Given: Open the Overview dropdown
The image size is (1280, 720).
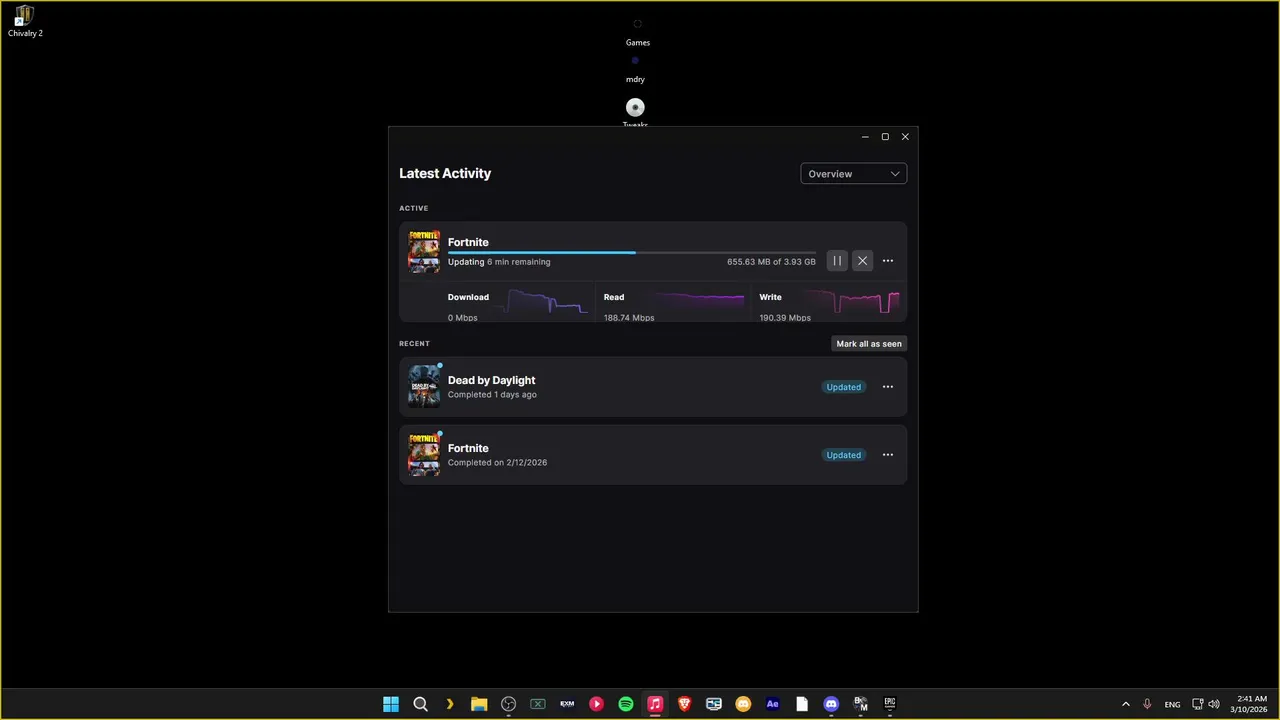Looking at the screenshot, I should pyautogui.click(x=854, y=174).
